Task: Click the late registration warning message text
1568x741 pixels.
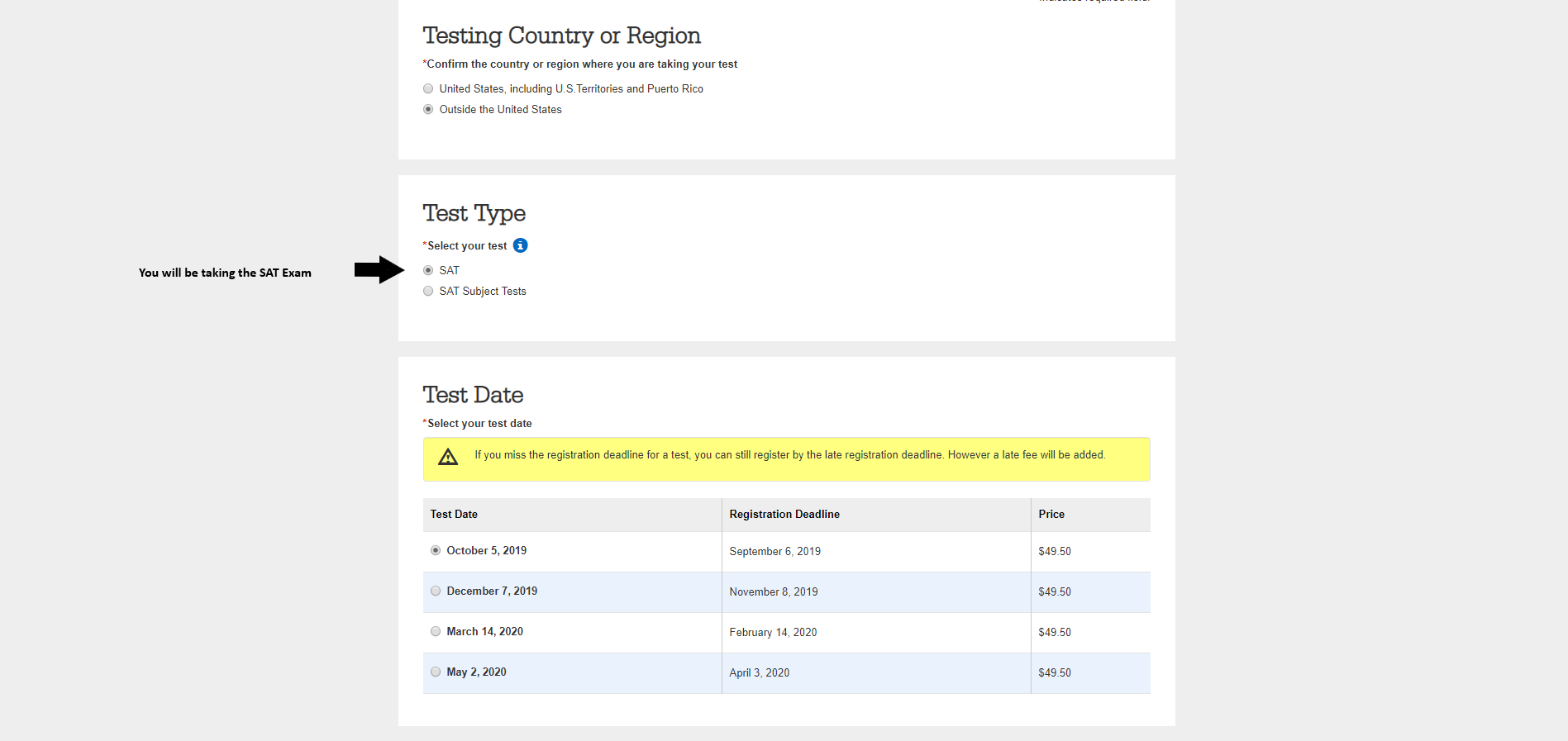Action: pyautogui.click(x=789, y=455)
